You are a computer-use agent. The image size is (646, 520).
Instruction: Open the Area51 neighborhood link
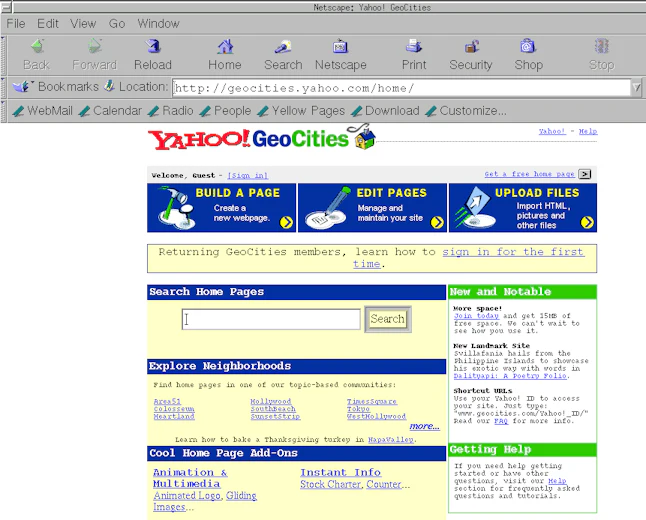click(167, 401)
